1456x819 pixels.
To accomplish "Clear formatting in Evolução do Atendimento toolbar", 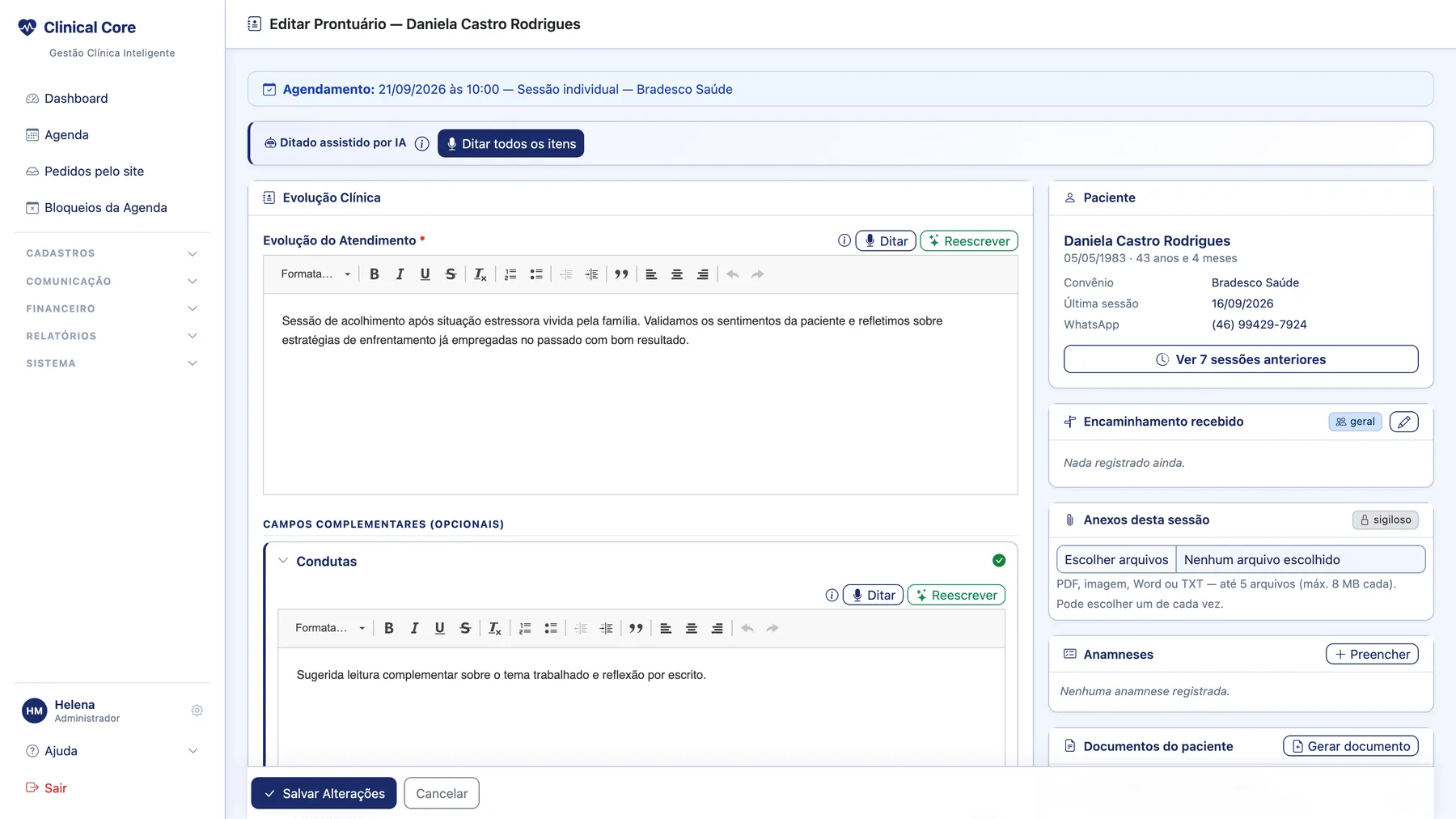I will click(x=480, y=274).
